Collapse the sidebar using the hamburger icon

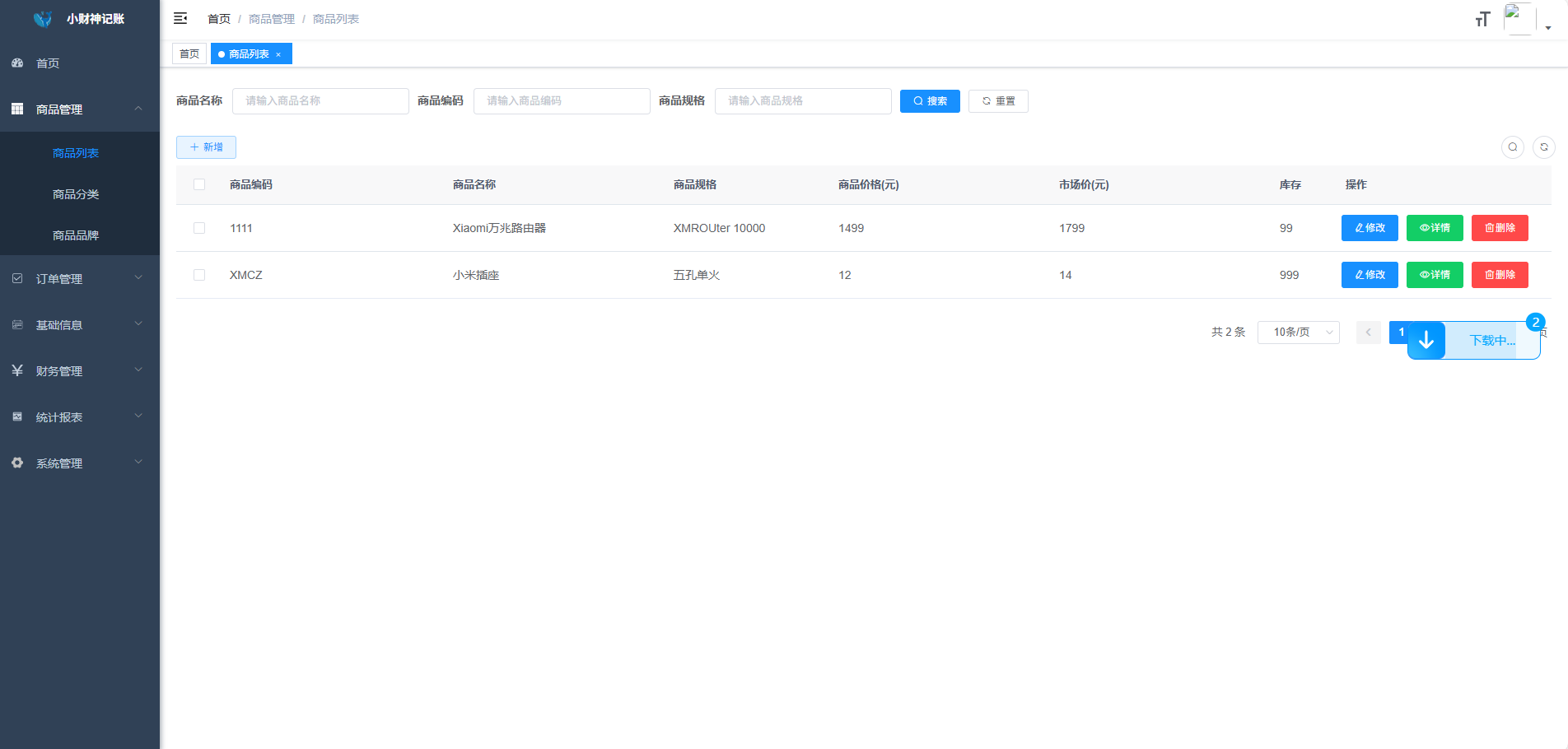coord(180,18)
